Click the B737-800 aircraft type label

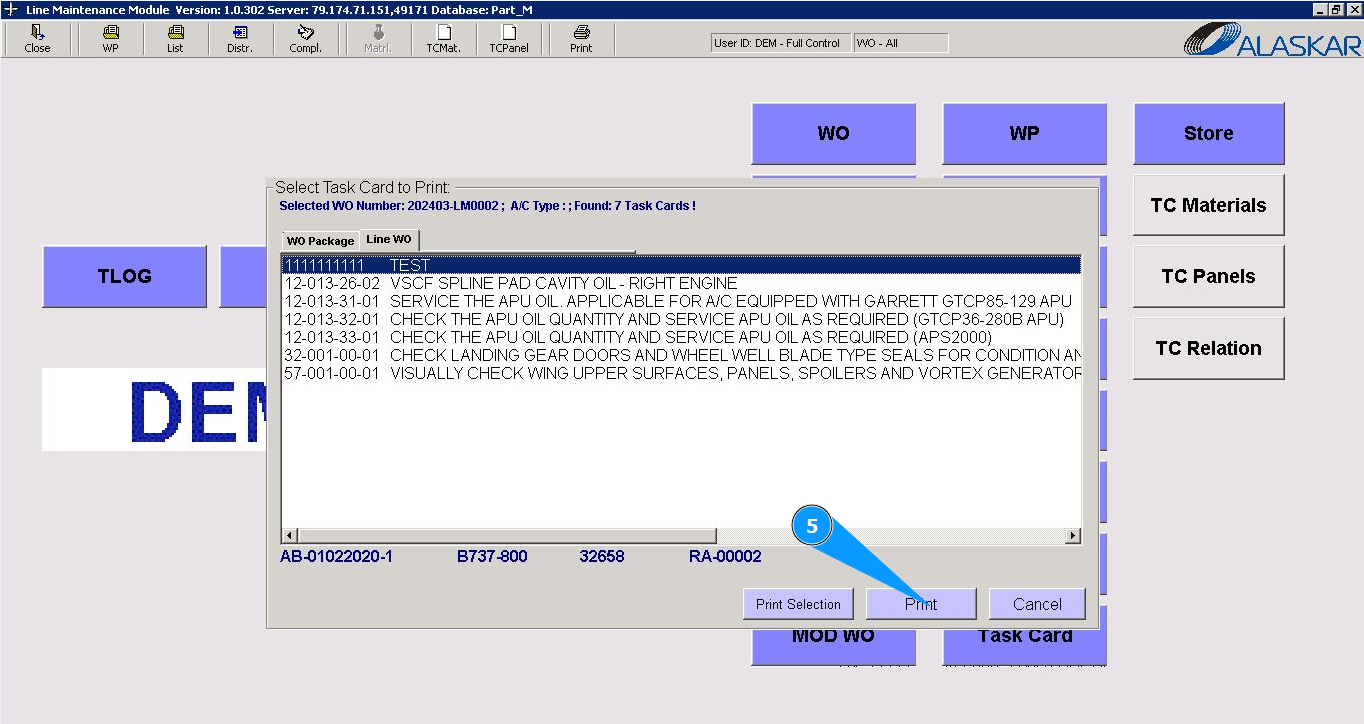click(492, 556)
